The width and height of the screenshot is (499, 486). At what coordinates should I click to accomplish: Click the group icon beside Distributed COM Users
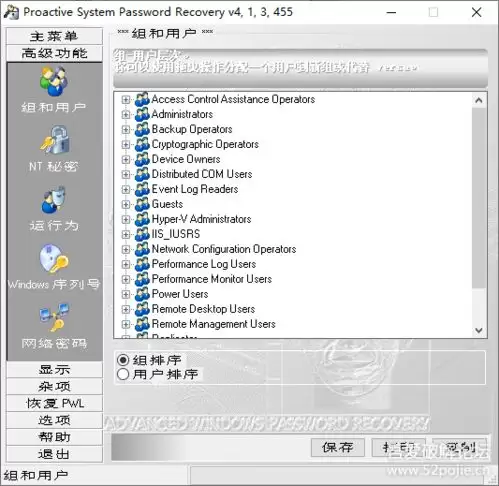click(x=142, y=174)
